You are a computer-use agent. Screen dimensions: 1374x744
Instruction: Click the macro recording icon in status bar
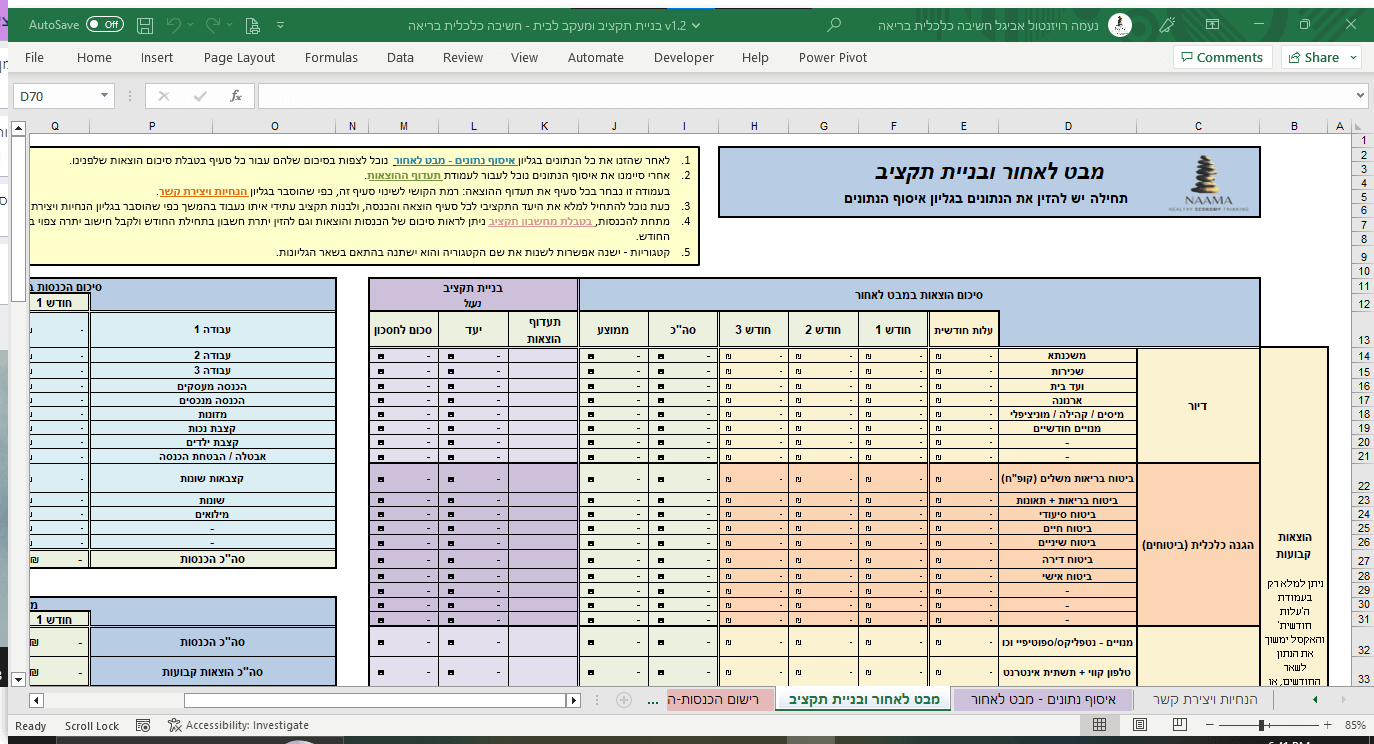click(x=141, y=725)
